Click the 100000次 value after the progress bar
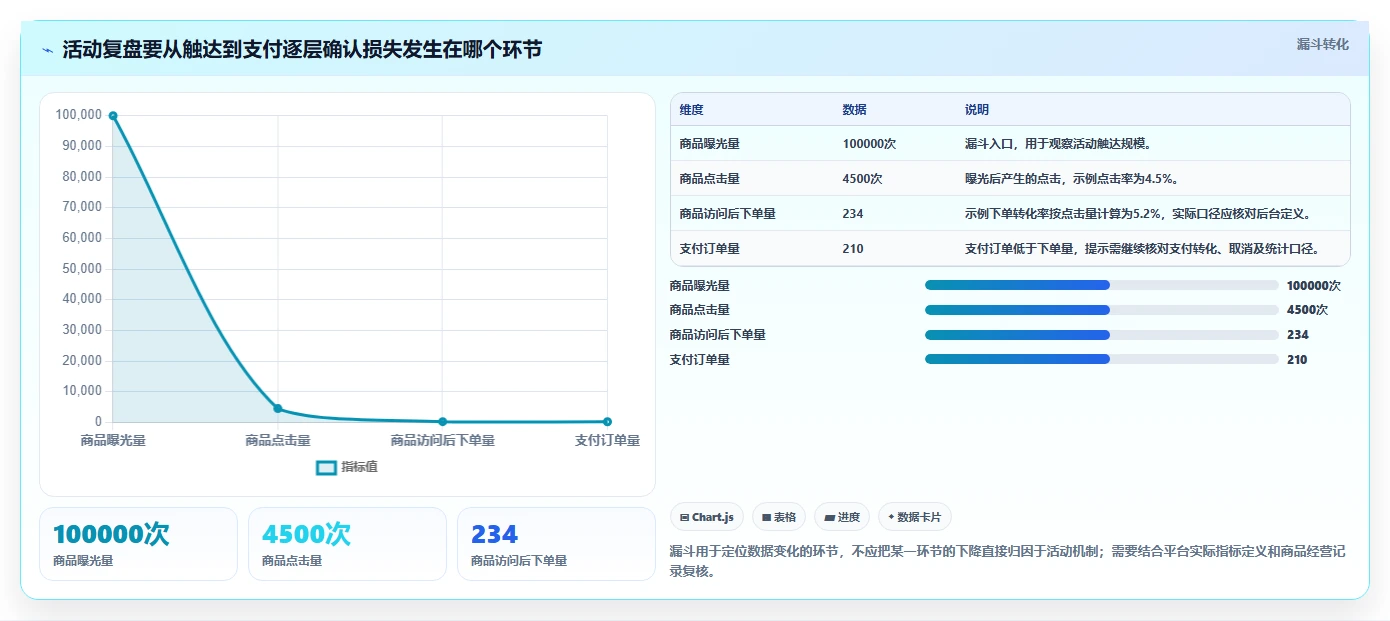Image resolution: width=1390 pixels, height=621 pixels. pyautogui.click(x=1314, y=285)
